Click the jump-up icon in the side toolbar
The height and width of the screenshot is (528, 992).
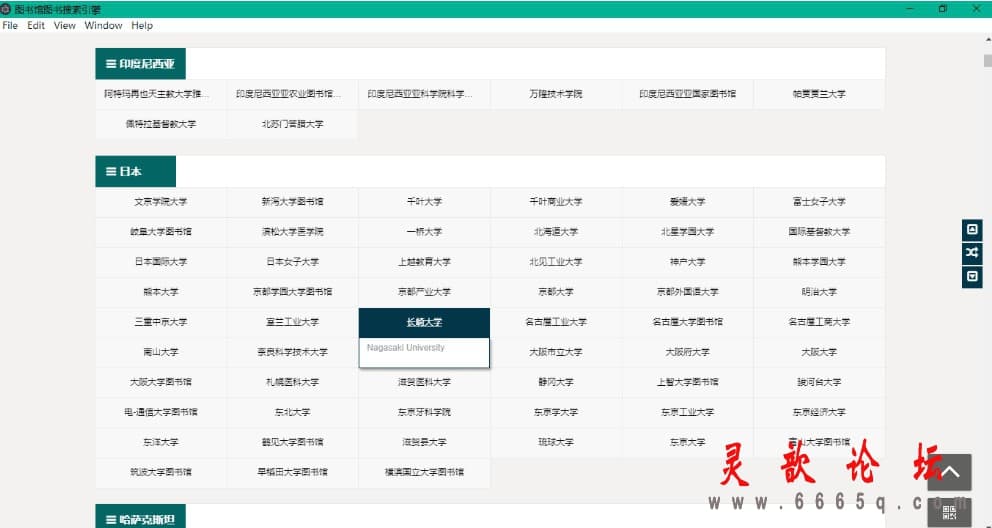pyautogui.click(x=972, y=230)
